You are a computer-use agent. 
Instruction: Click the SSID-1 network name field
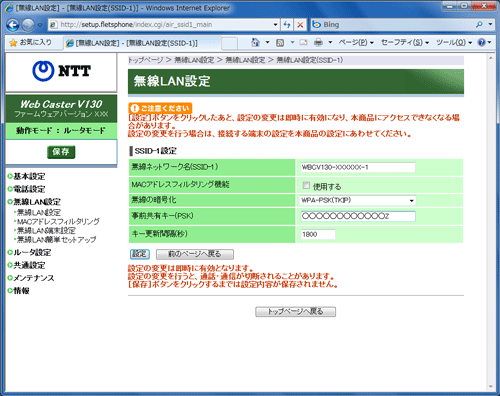coord(358,167)
